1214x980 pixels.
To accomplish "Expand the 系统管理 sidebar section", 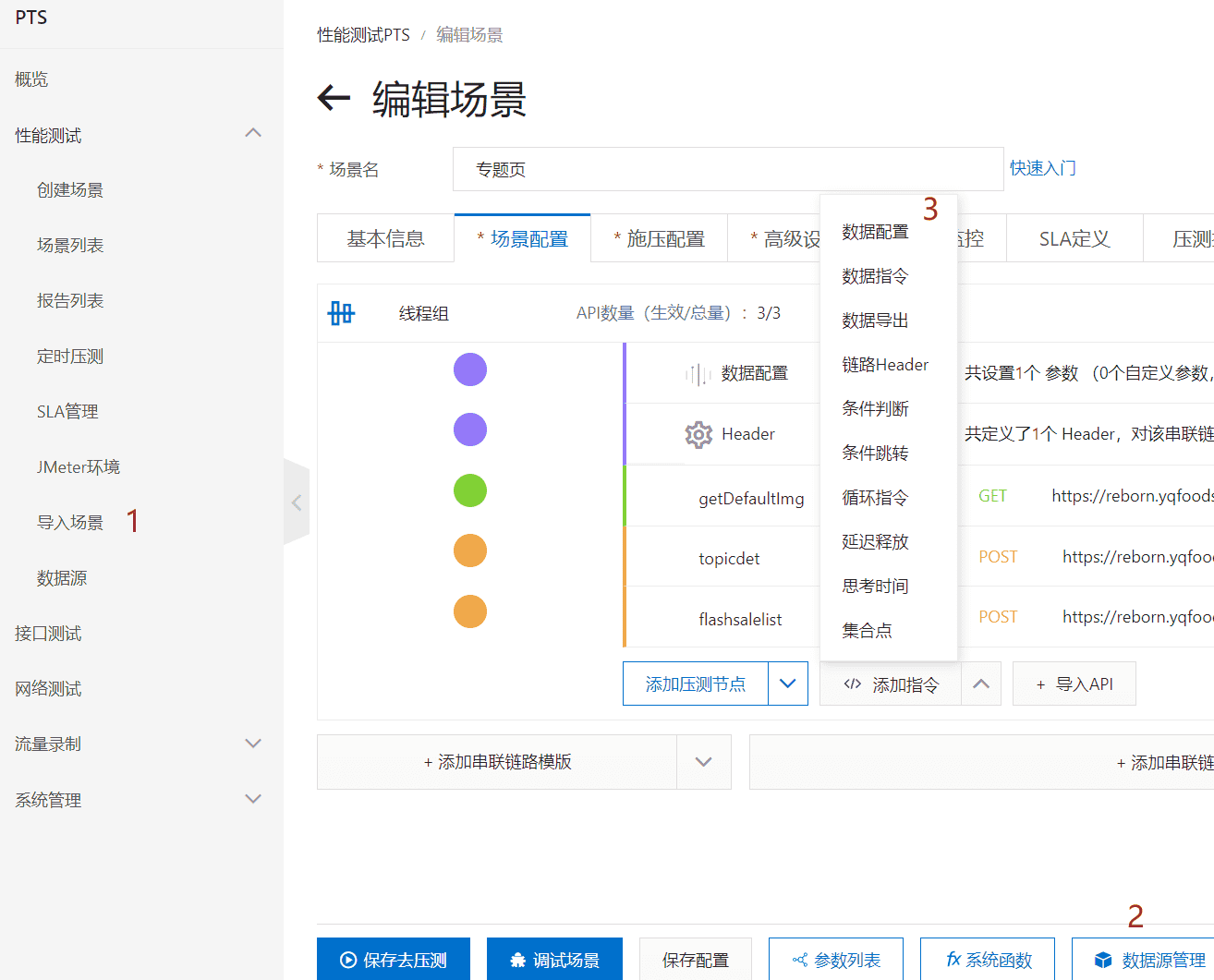I will (253, 799).
